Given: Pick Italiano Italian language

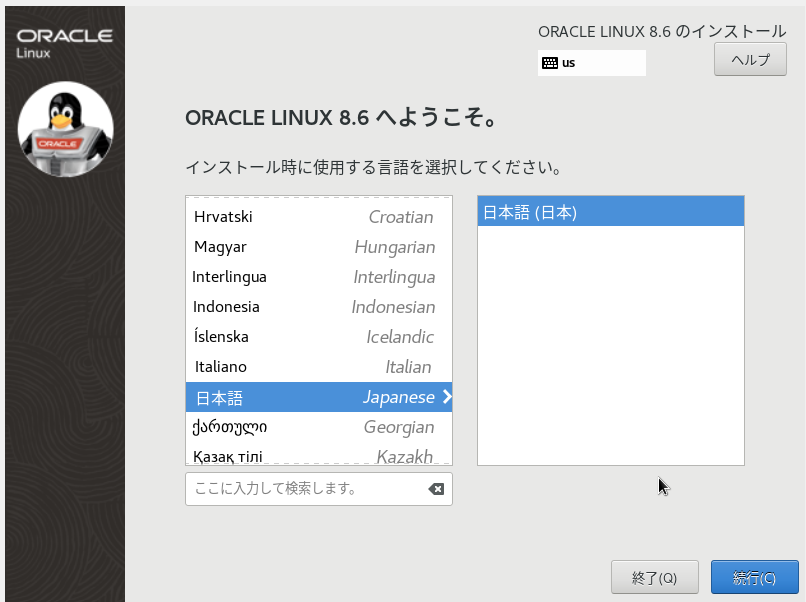Looking at the screenshot, I should (319, 367).
